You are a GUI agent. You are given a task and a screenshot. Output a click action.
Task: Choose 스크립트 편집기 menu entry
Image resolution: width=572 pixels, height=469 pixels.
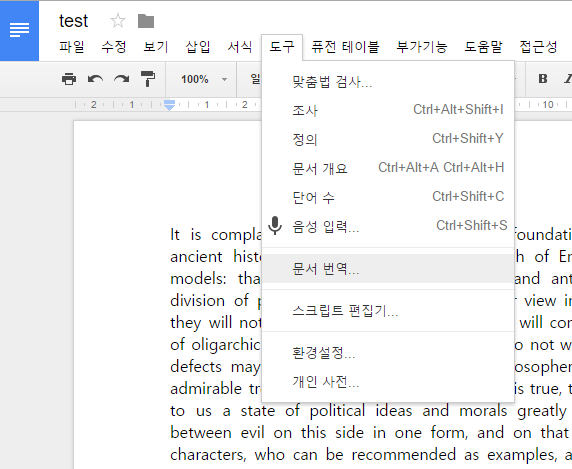coord(388,311)
